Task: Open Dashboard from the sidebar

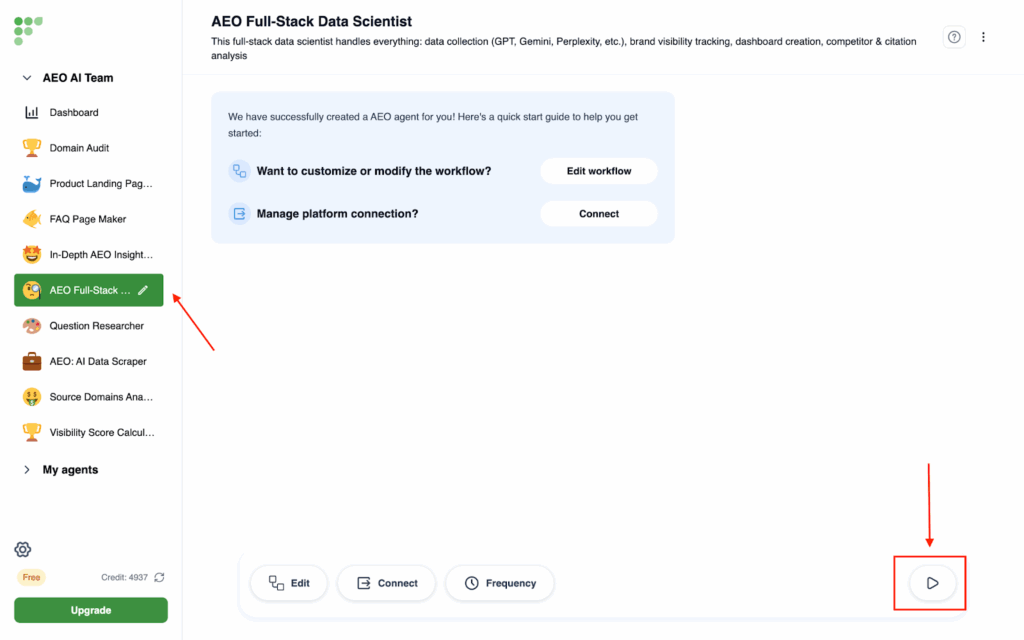Action: click(x=74, y=113)
